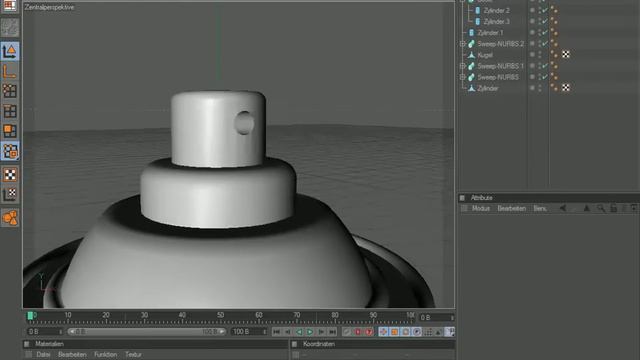Expand the Sweep-NURBS 1 object
The width and height of the screenshot is (640, 360).
(x=462, y=66)
